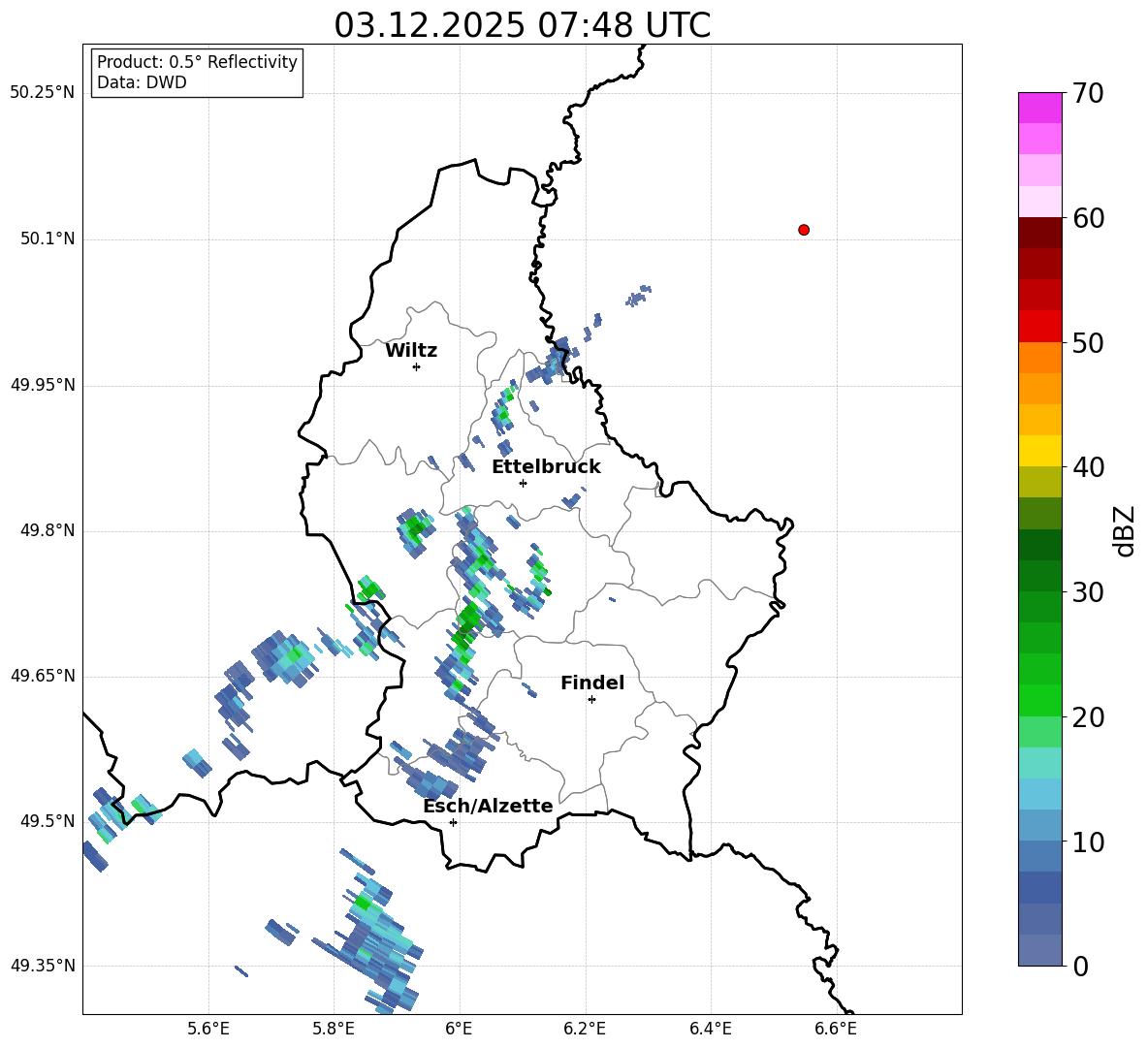Click the bright green colorbar segment above 20
Viewport: 1148px width, 1048px height.
tap(1039, 700)
